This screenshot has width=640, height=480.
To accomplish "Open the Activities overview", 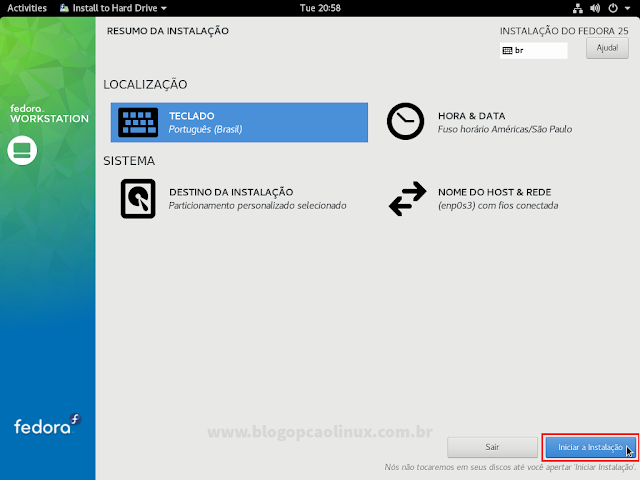I will [27, 8].
